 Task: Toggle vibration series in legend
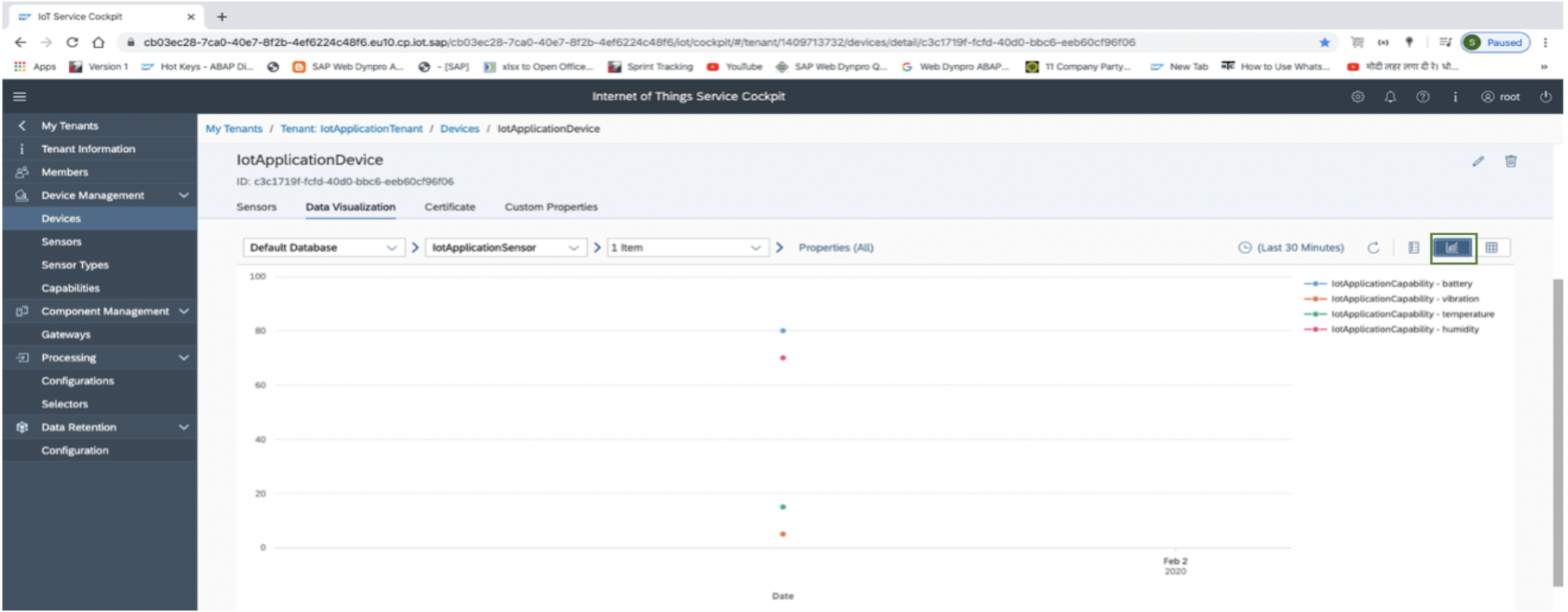[x=1391, y=299]
